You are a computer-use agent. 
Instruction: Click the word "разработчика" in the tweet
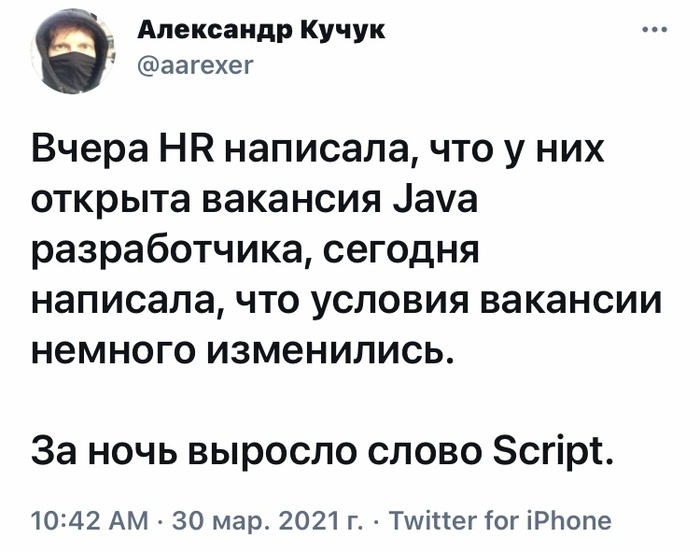[159, 254]
